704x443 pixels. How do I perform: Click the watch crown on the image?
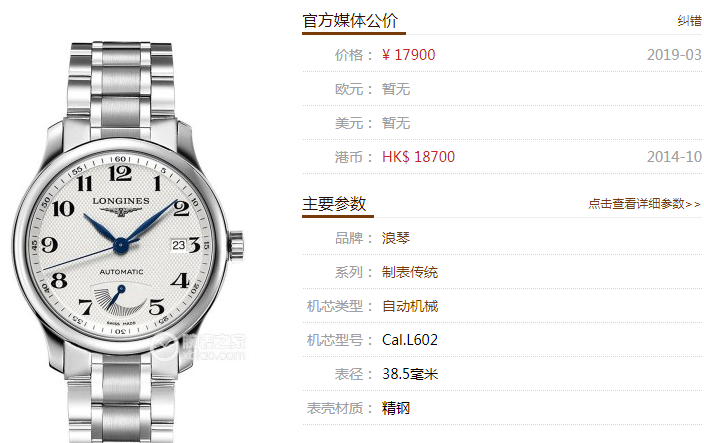237,246
